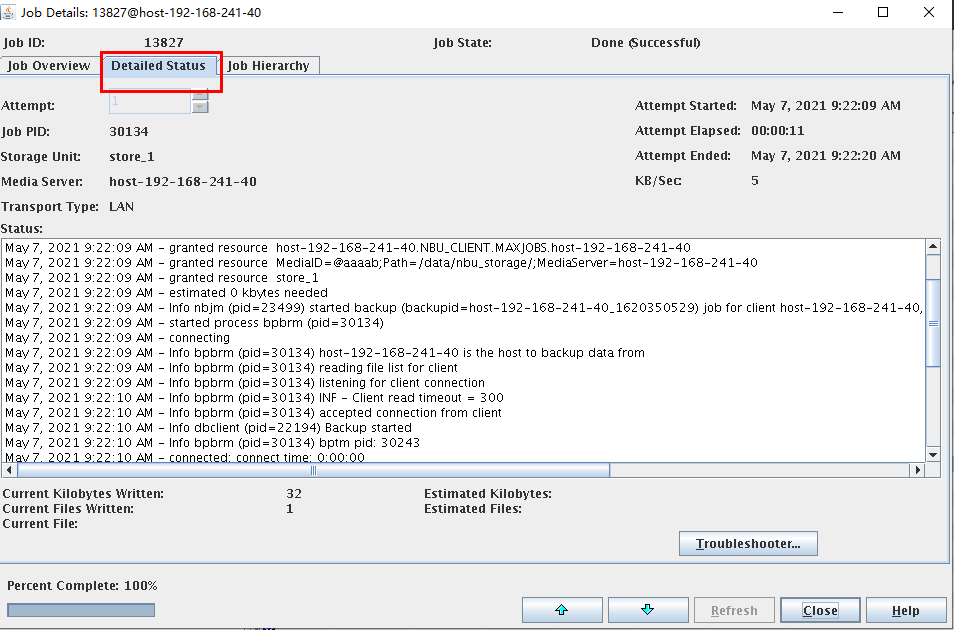The height and width of the screenshot is (630, 954).
Task: Maximize the Job Details window
Action: pos(883,12)
